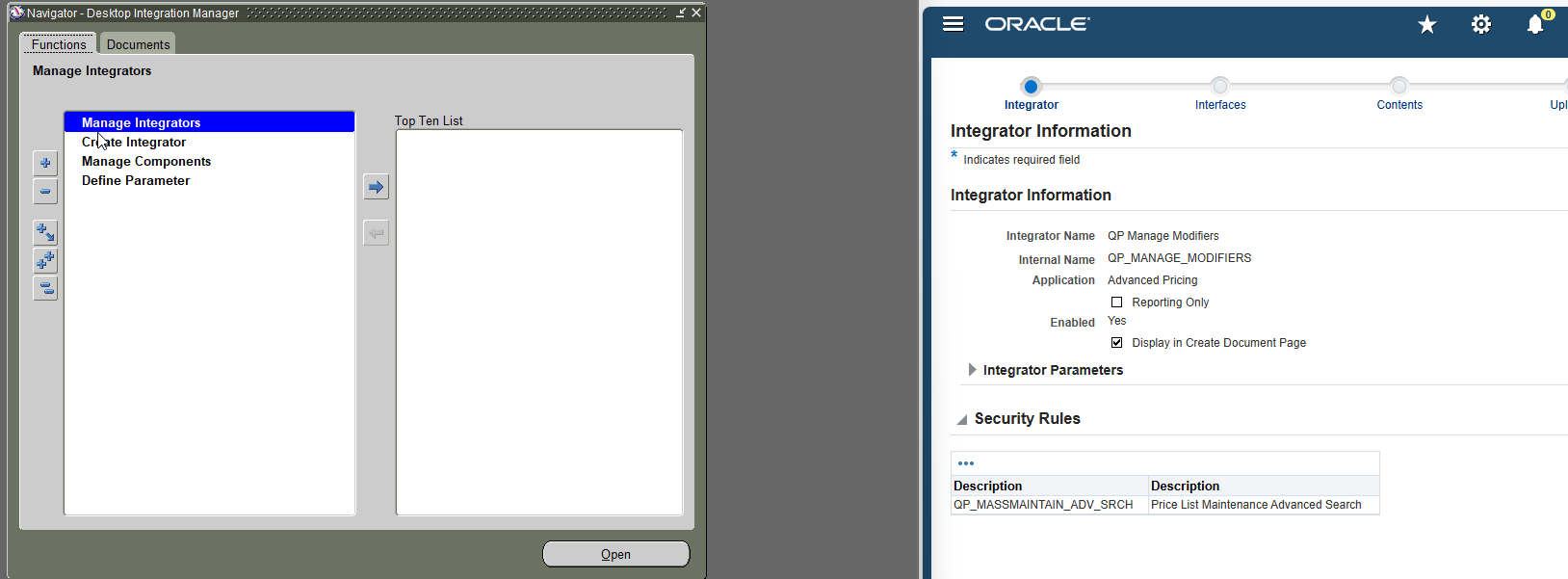1568x579 pixels.
Task: Collapse selected node with minus button in Navigator
Action: (45, 192)
